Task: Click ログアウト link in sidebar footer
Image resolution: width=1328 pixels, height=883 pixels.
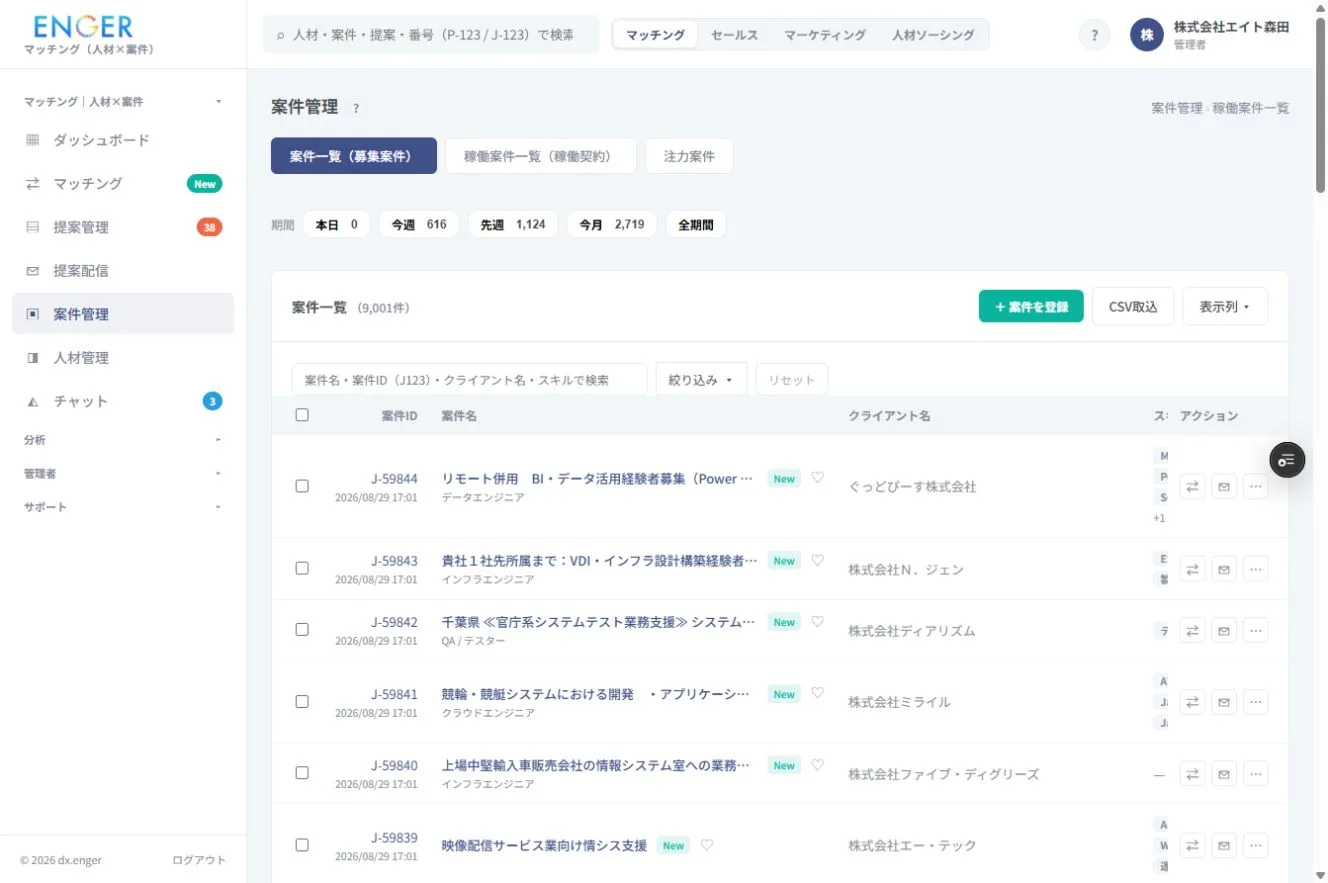Action: click(x=199, y=860)
